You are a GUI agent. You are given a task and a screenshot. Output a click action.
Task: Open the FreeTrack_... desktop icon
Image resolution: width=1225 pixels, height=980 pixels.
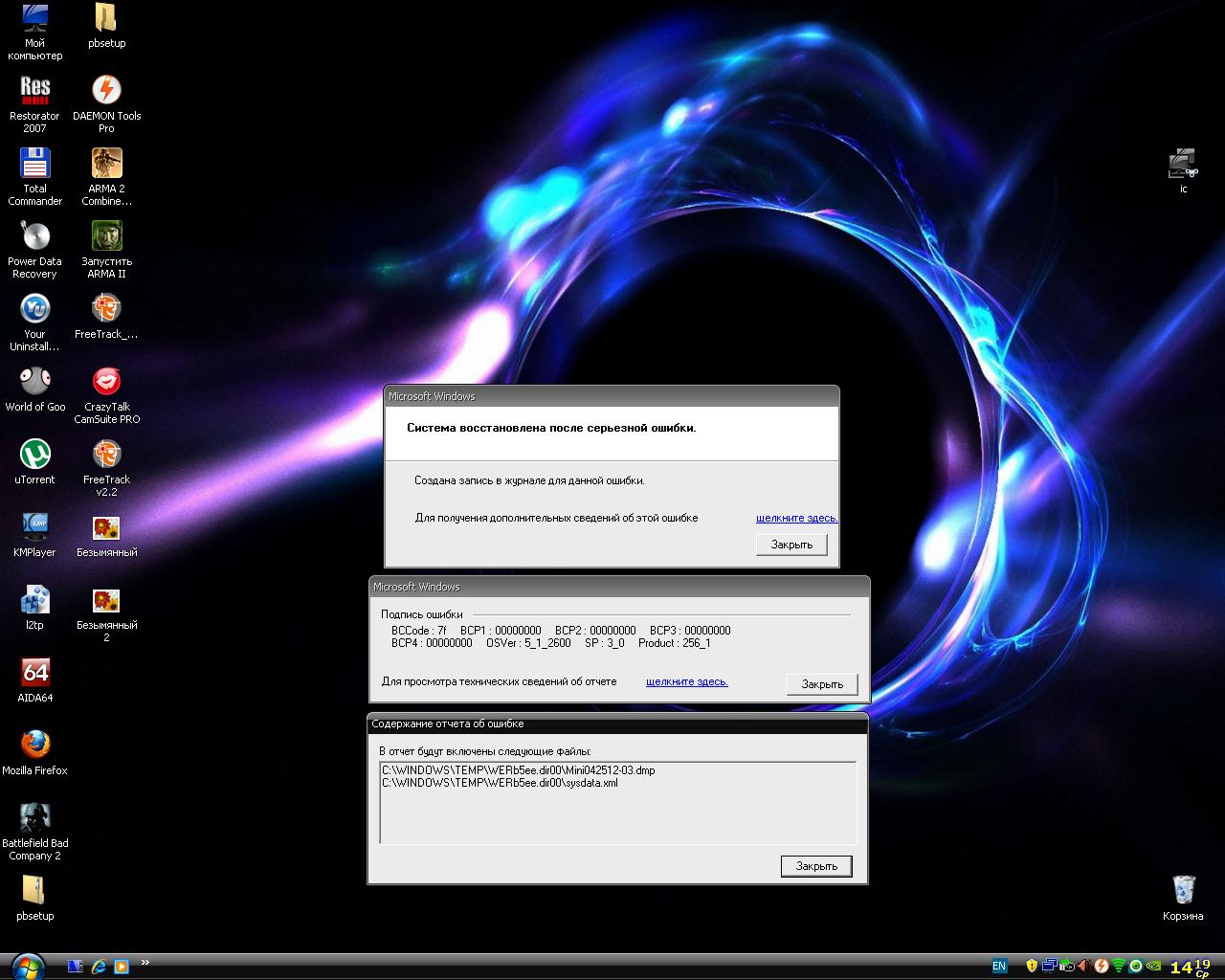[x=106, y=317]
